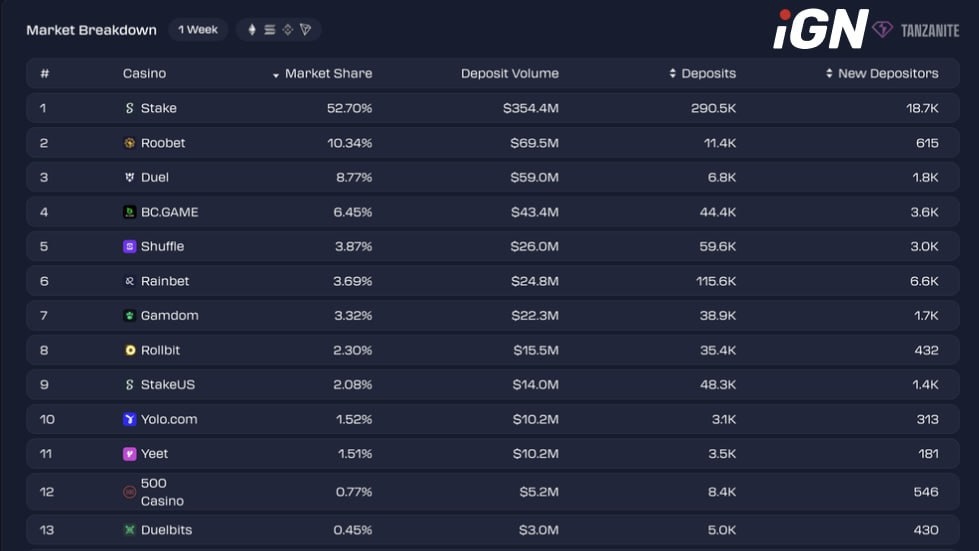This screenshot has height=551, width=979.
Task: Click the Rollbit logo icon
Action: pyautogui.click(x=129, y=351)
